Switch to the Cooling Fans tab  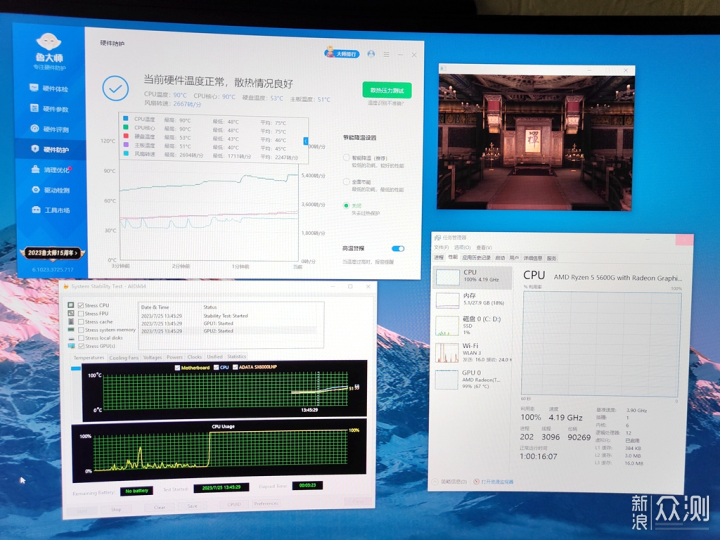point(124,358)
